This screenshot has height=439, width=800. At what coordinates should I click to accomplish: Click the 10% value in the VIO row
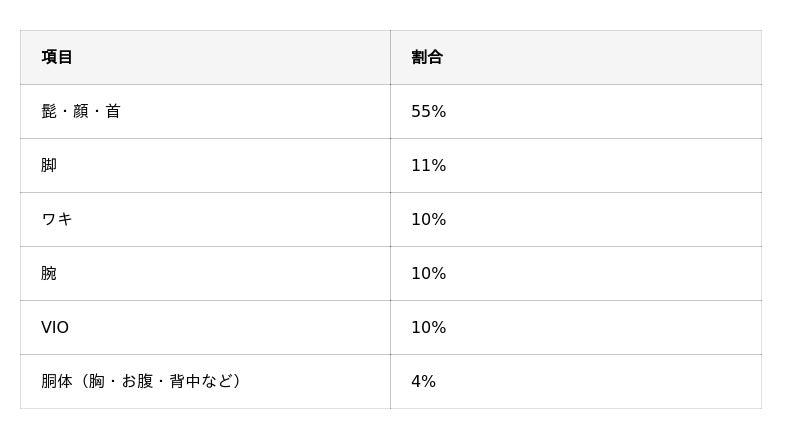[x=428, y=328]
